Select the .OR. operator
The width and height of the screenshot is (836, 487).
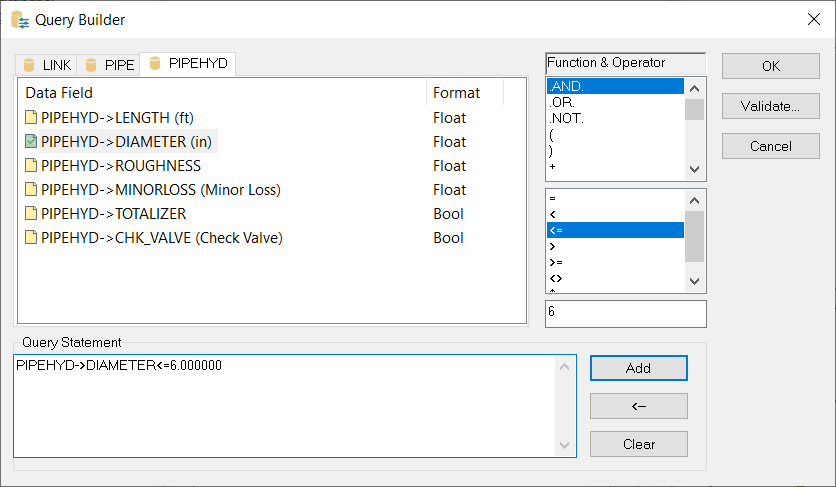pos(560,102)
